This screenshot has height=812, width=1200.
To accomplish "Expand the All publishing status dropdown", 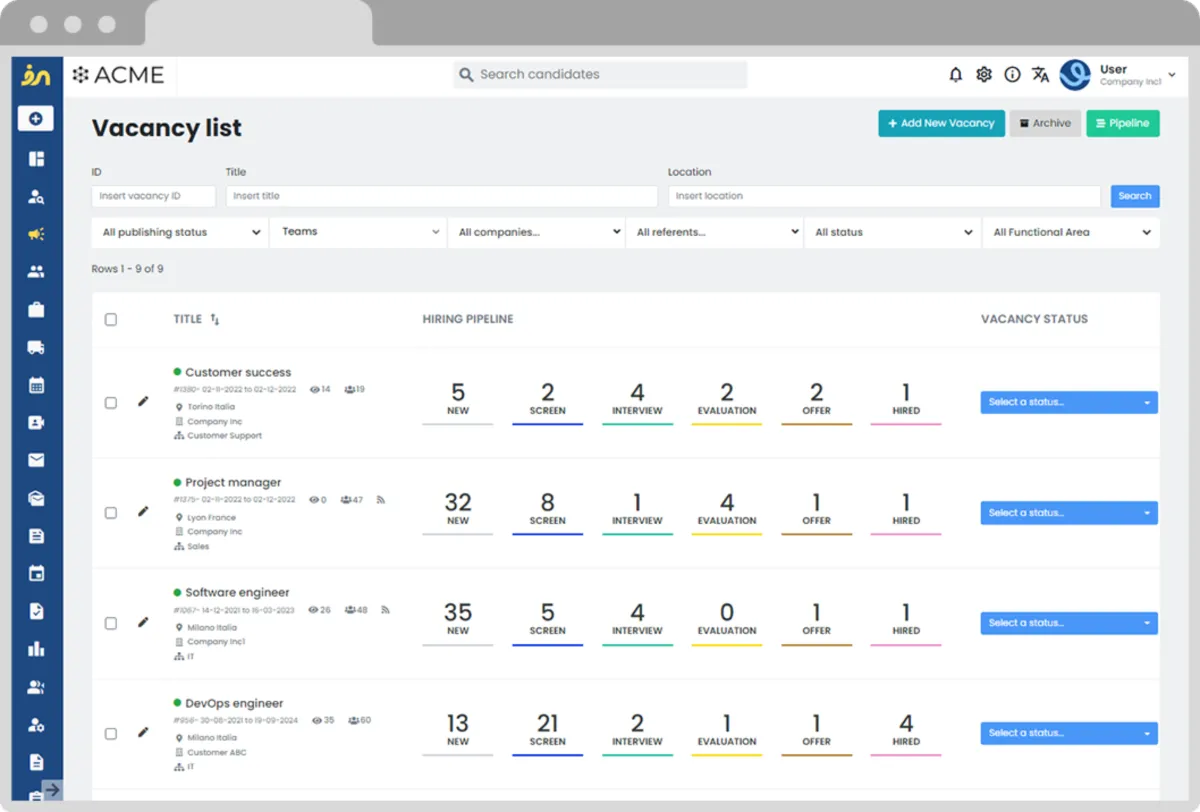I will [x=179, y=232].
